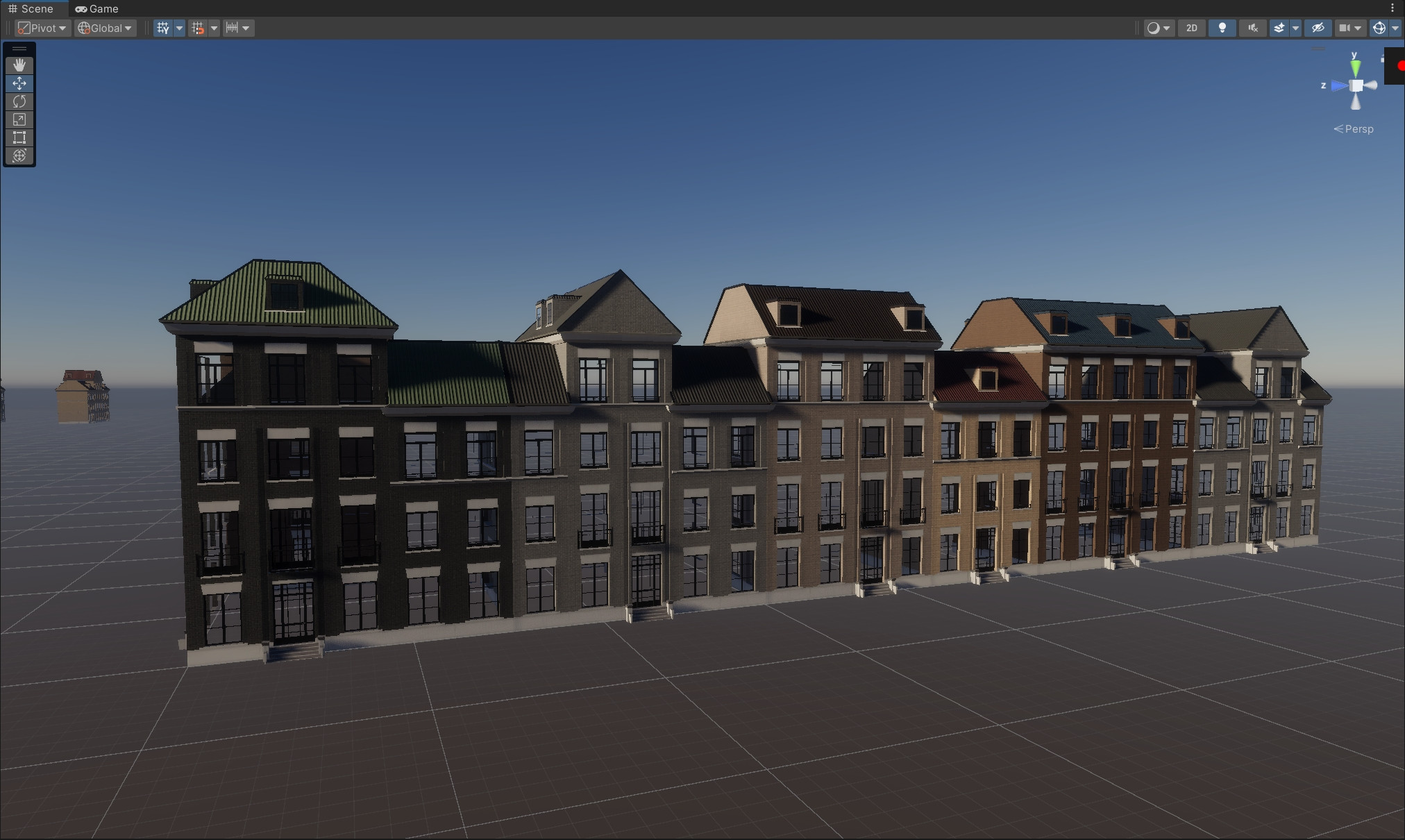The height and width of the screenshot is (840, 1405).
Task: Select the Rect transform tool
Action: (x=19, y=137)
